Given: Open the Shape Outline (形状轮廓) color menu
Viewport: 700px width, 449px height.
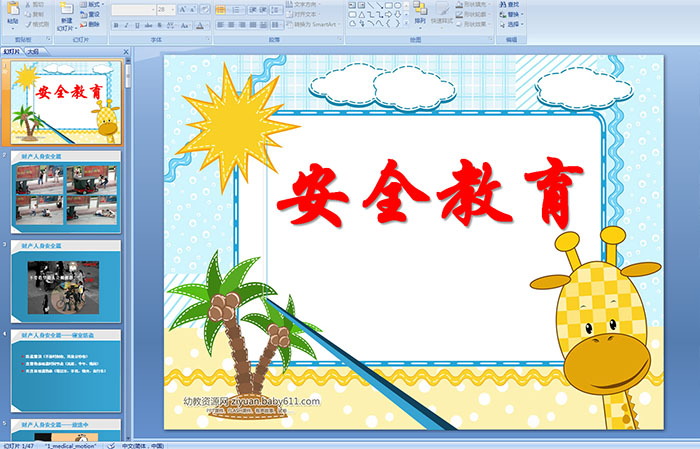Looking at the screenshot, I should pos(473,14).
